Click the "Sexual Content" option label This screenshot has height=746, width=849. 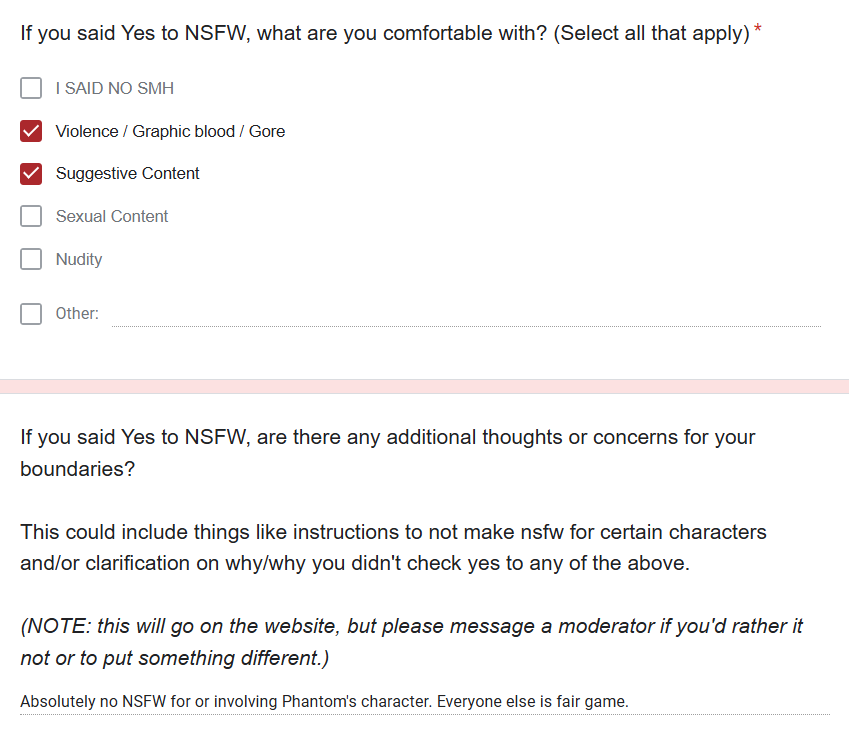(x=112, y=216)
